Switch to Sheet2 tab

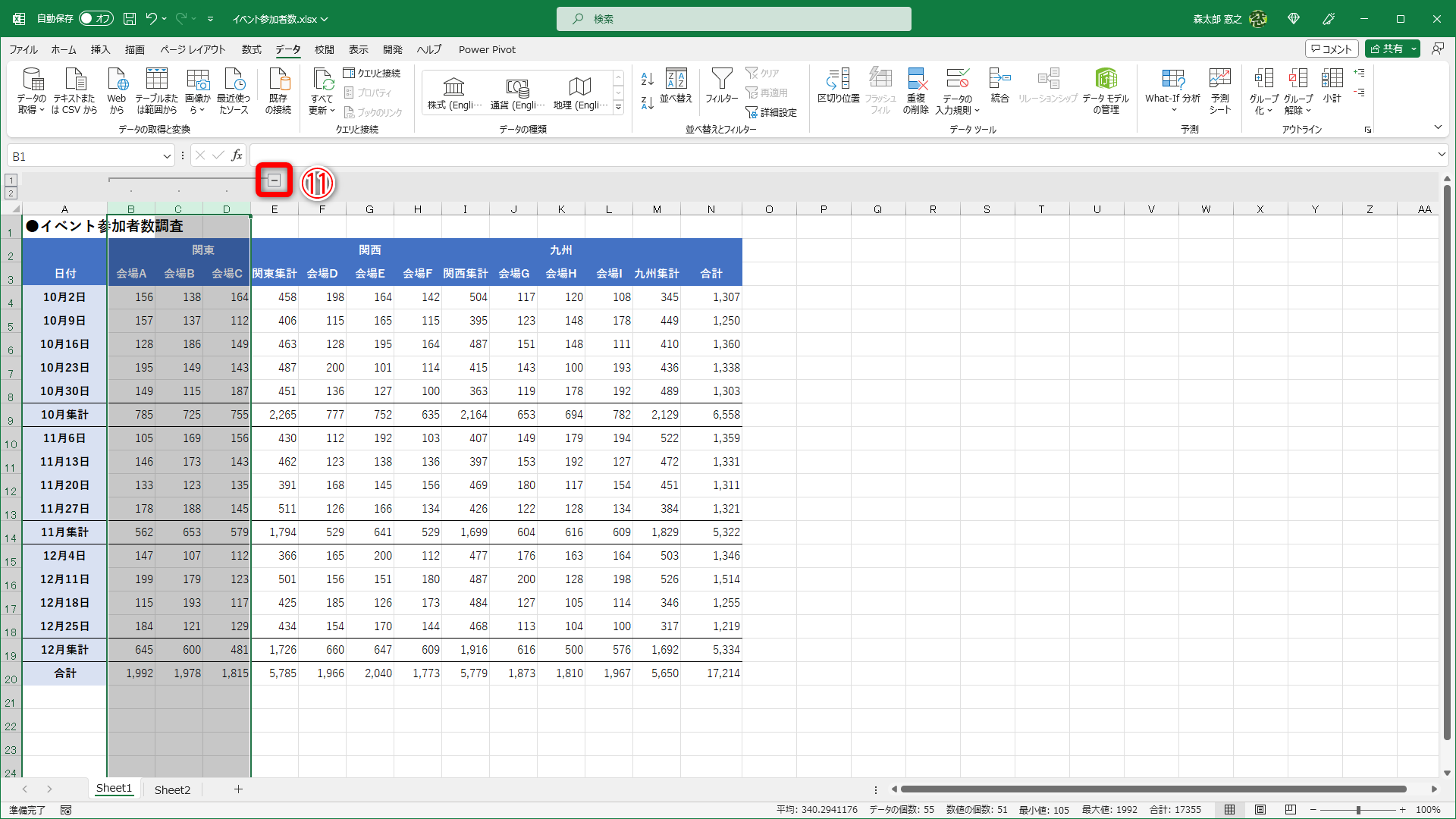pos(172,789)
